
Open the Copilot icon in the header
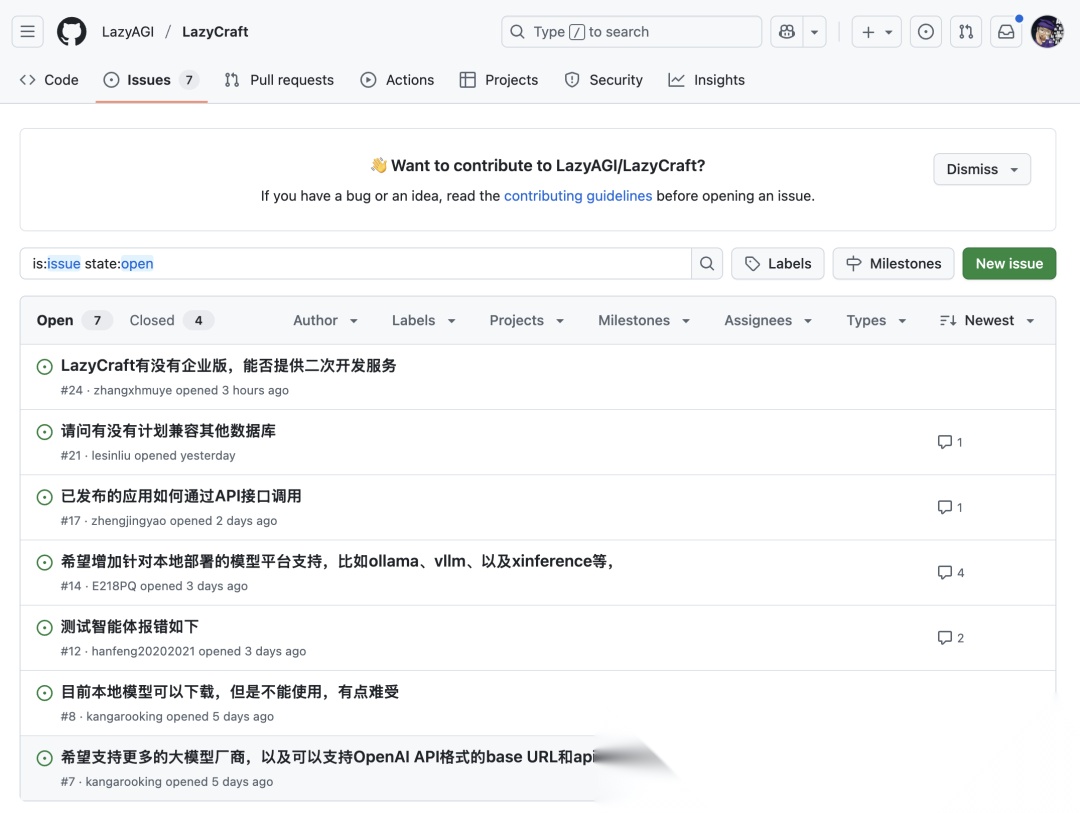click(x=786, y=31)
